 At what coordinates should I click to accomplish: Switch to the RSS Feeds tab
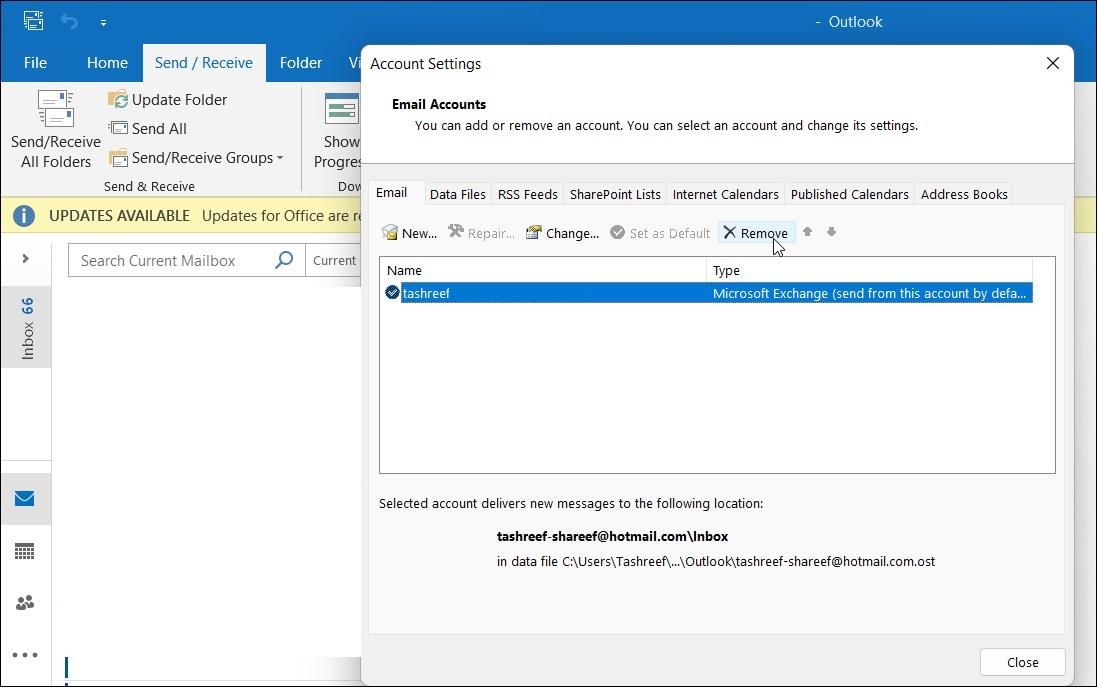point(528,194)
